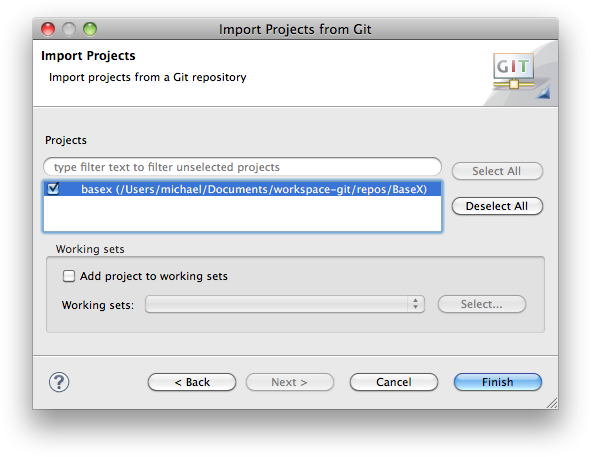Click the red close window button

pos(48,29)
